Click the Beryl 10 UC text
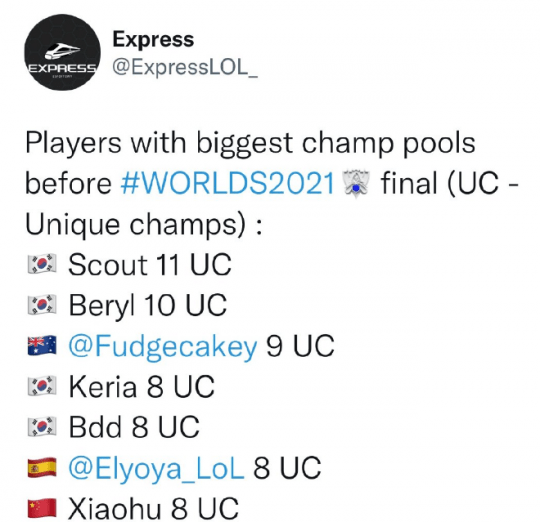This screenshot has width=540, height=522. click(148, 305)
